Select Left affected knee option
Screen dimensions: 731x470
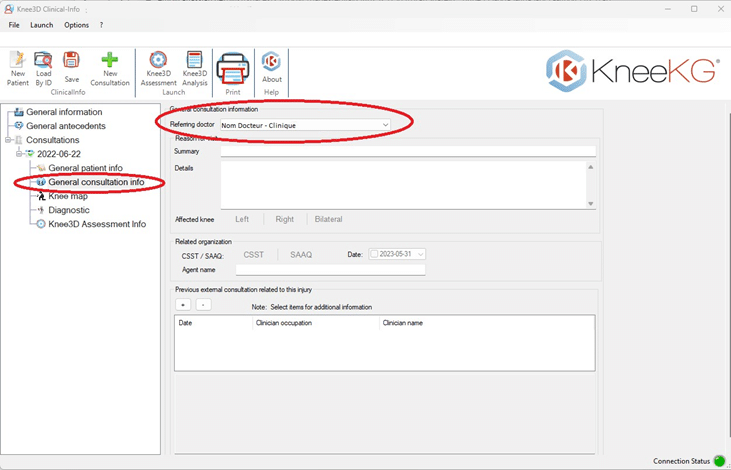(x=242, y=219)
